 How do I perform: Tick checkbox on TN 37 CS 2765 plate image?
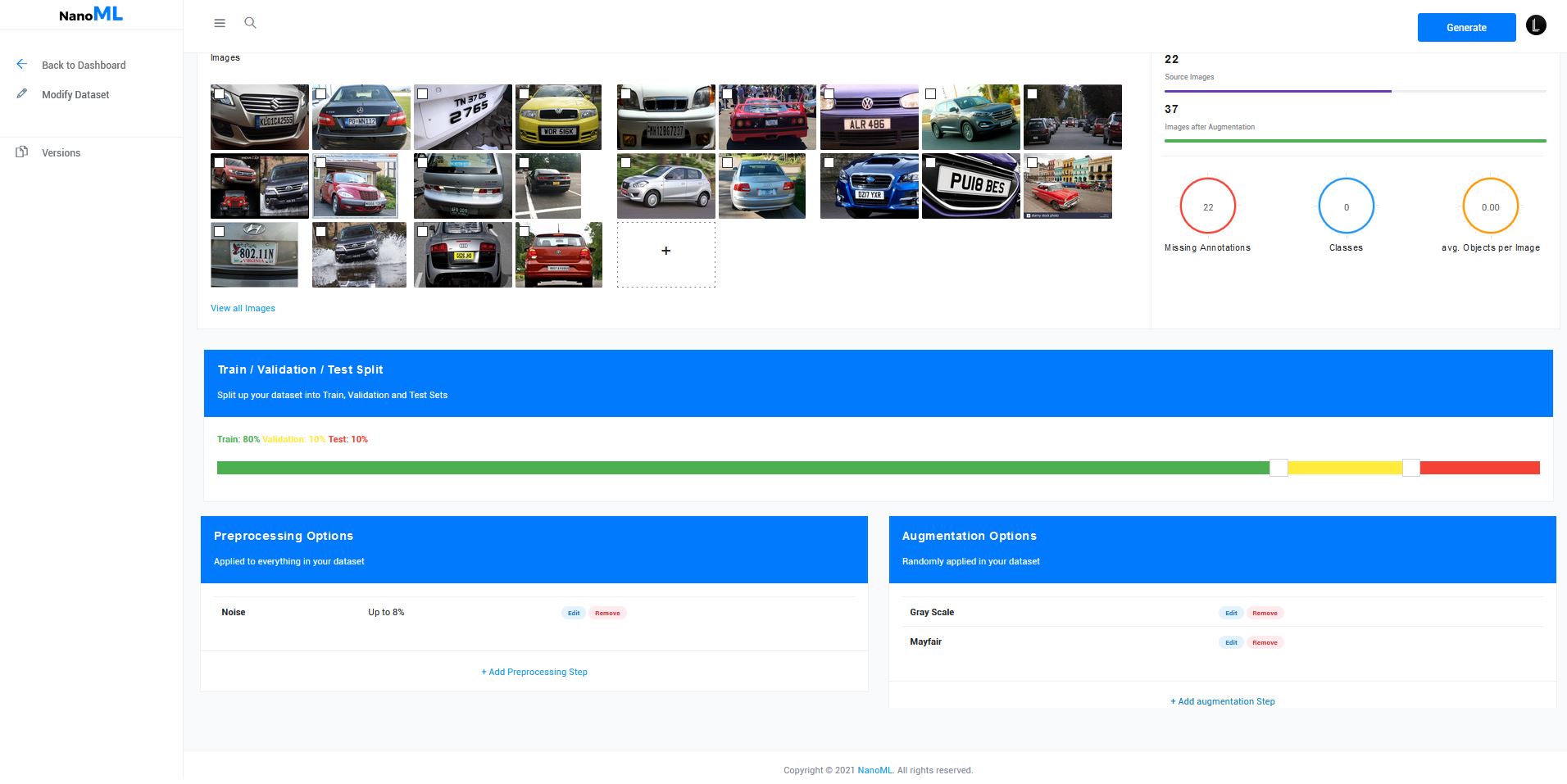click(422, 93)
